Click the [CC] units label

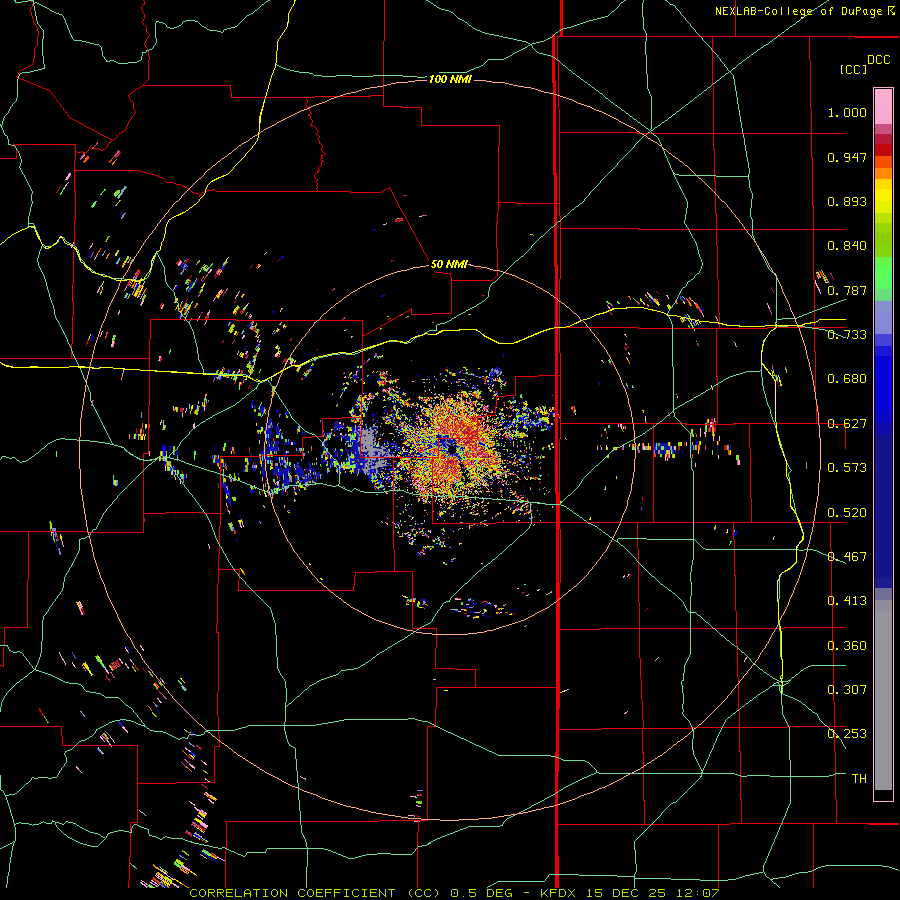pyautogui.click(x=853, y=69)
